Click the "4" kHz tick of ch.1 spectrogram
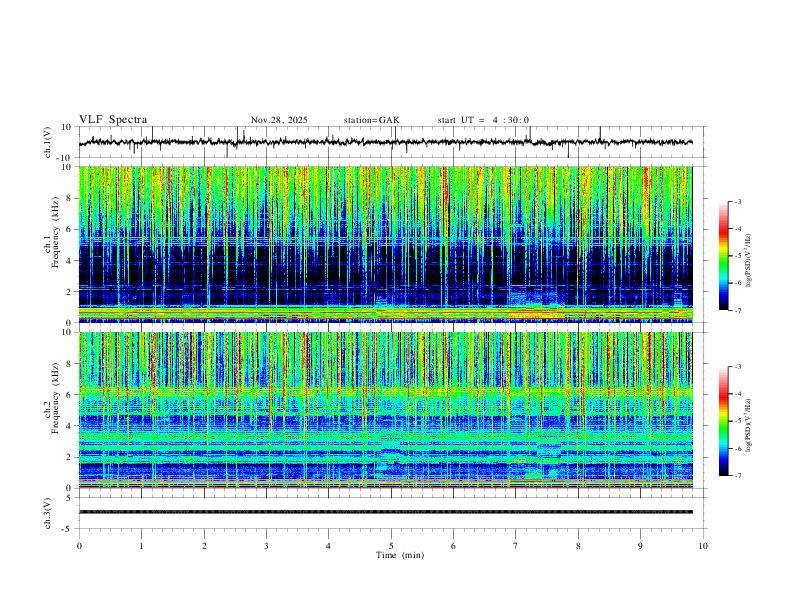Image resolution: width=792 pixels, height=612 pixels. tap(69, 261)
